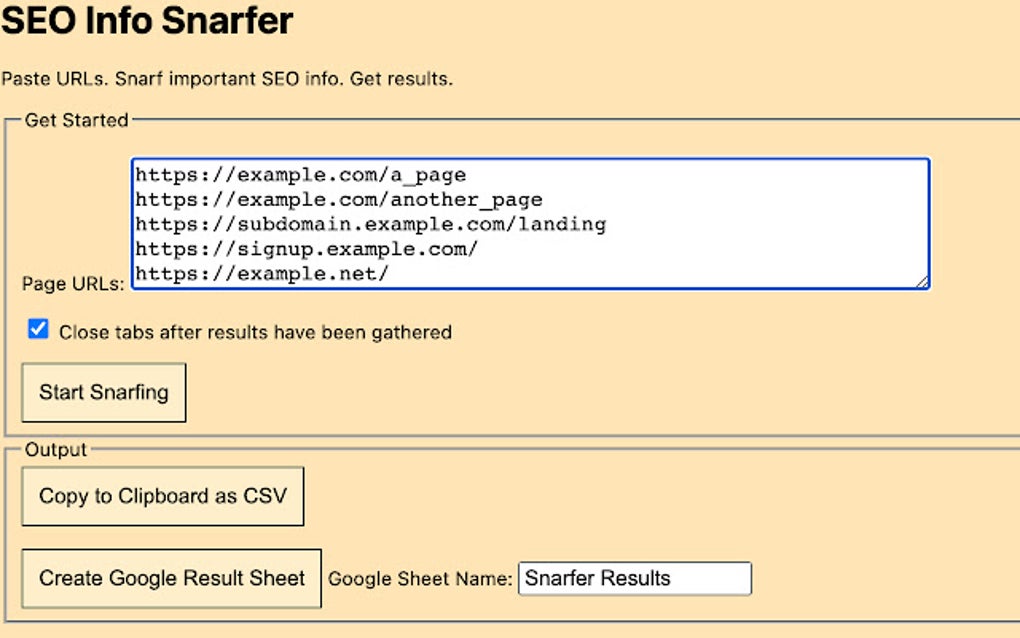Image resolution: width=1020 pixels, height=638 pixels.
Task: Place cursor on the example.net line
Action: (262, 273)
